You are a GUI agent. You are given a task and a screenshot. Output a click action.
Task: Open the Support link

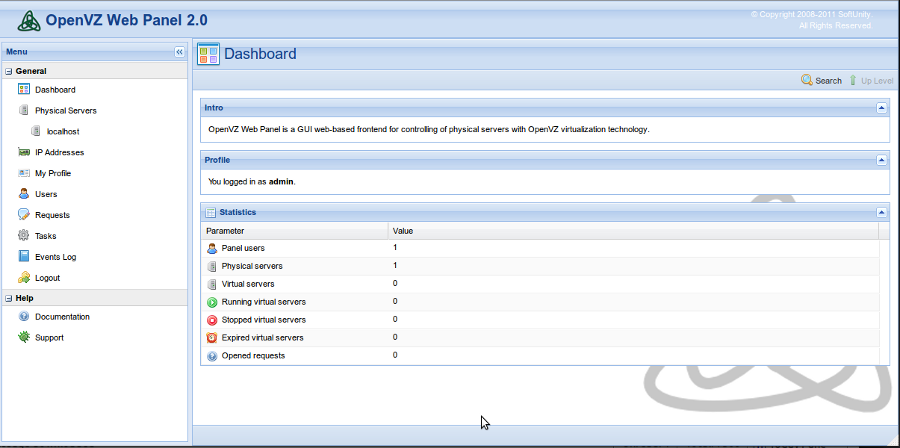point(49,338)
